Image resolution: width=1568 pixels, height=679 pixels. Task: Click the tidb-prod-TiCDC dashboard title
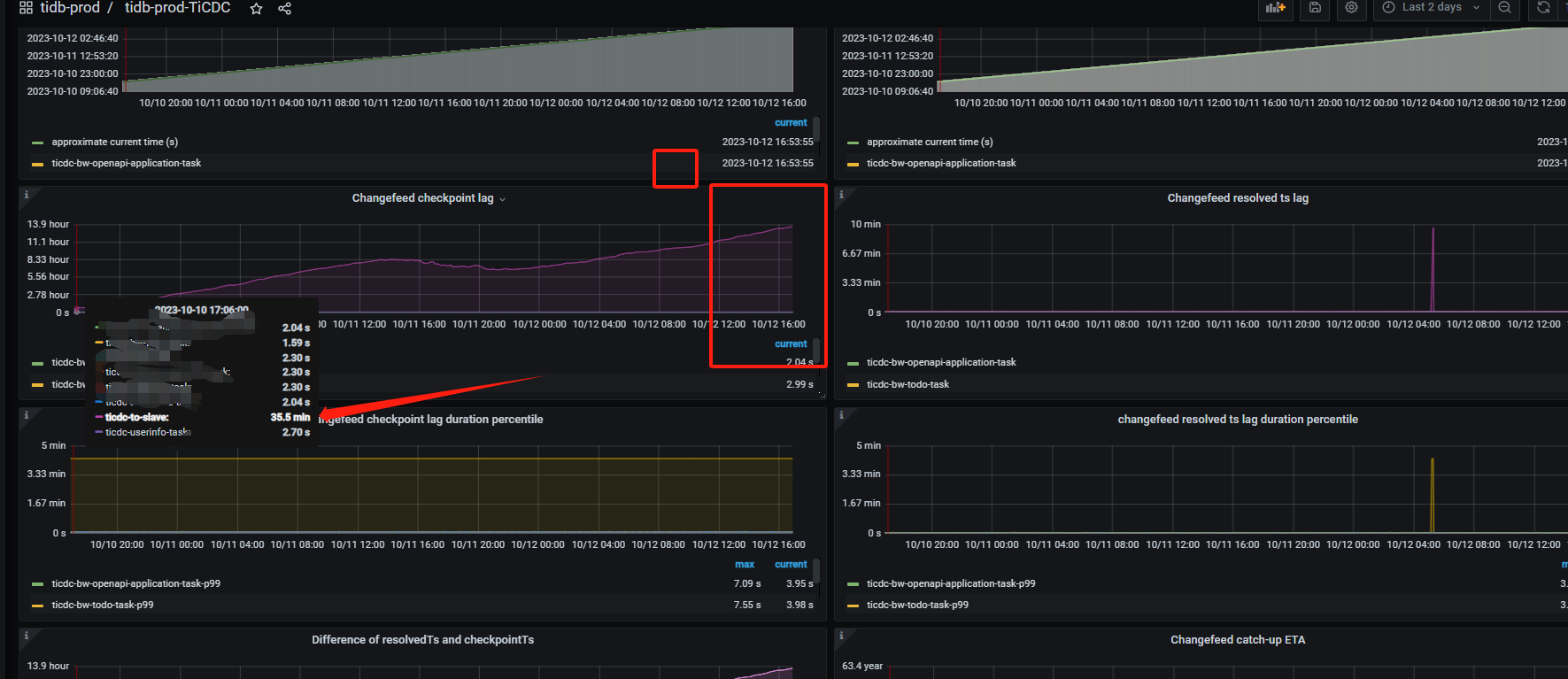177,8
